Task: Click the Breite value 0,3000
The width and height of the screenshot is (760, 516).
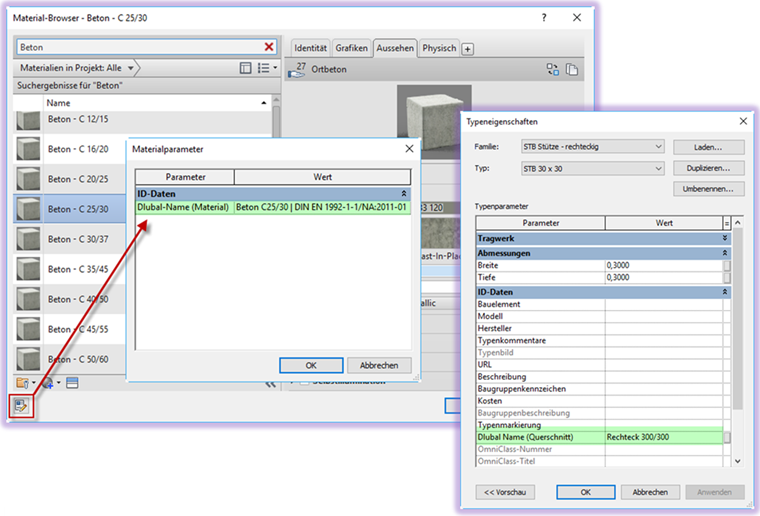Action: pyautogui.click(x=663, y=266)
